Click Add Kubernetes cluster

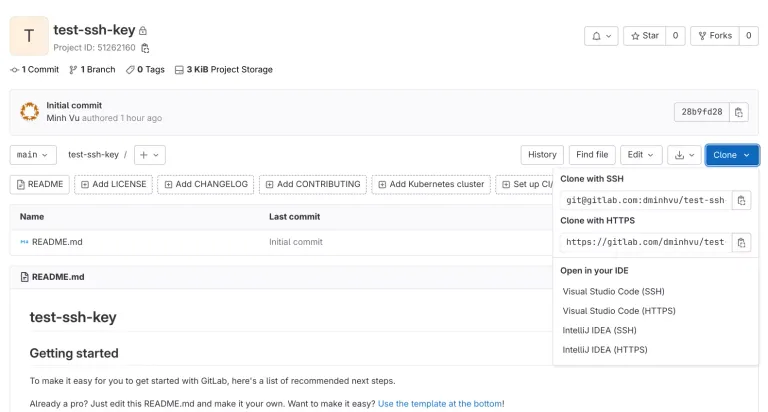pyautogui.click(x=431, y=184)
